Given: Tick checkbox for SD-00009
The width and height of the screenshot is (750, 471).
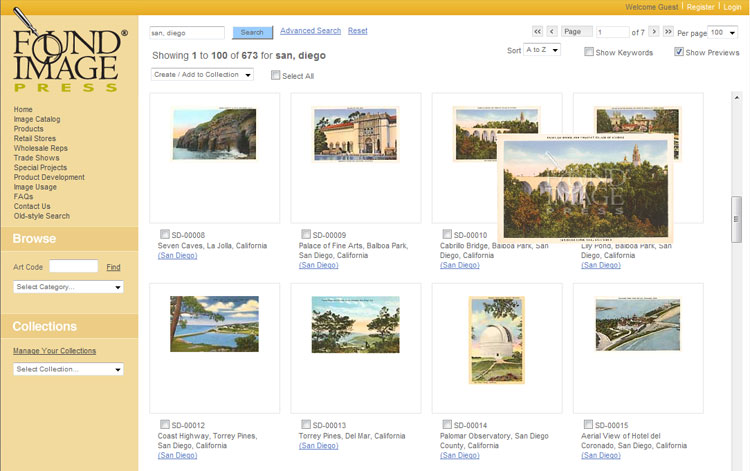Looking at the screenshot, I should coord(306,234).
